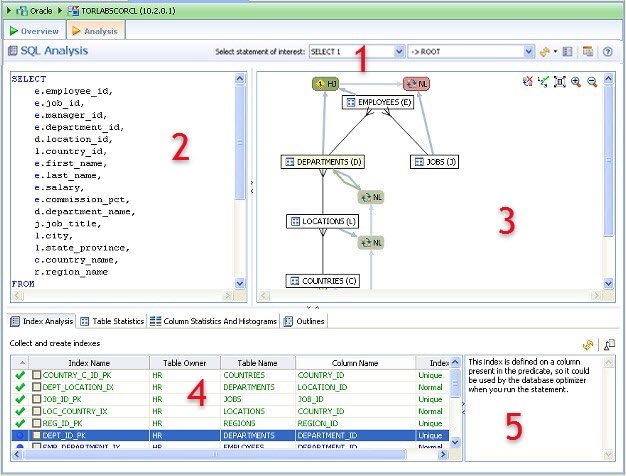Click the table view icon in header
This screenshot has height=476, width=626.
[588, 51]
